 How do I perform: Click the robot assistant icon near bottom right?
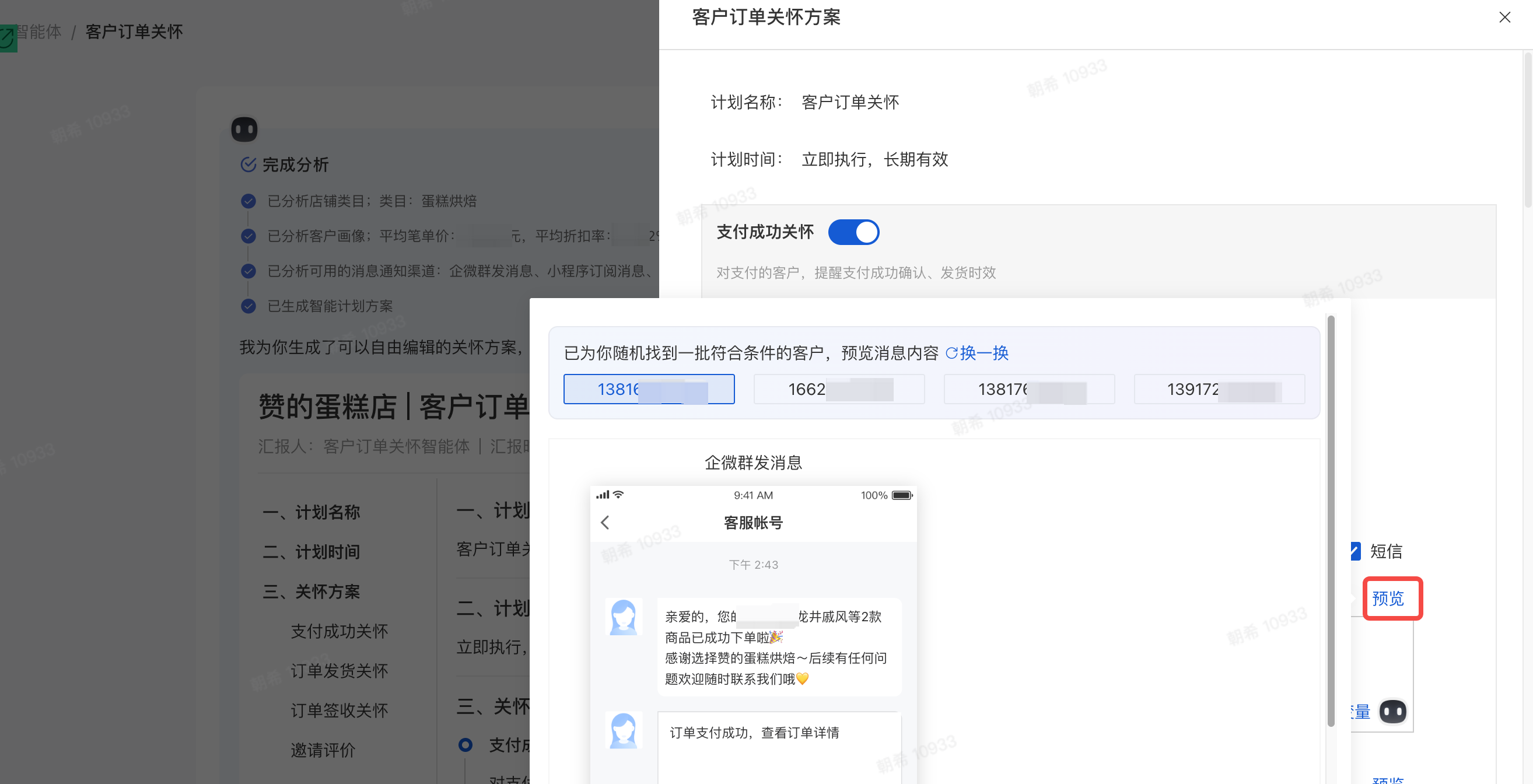[1392, 710]
